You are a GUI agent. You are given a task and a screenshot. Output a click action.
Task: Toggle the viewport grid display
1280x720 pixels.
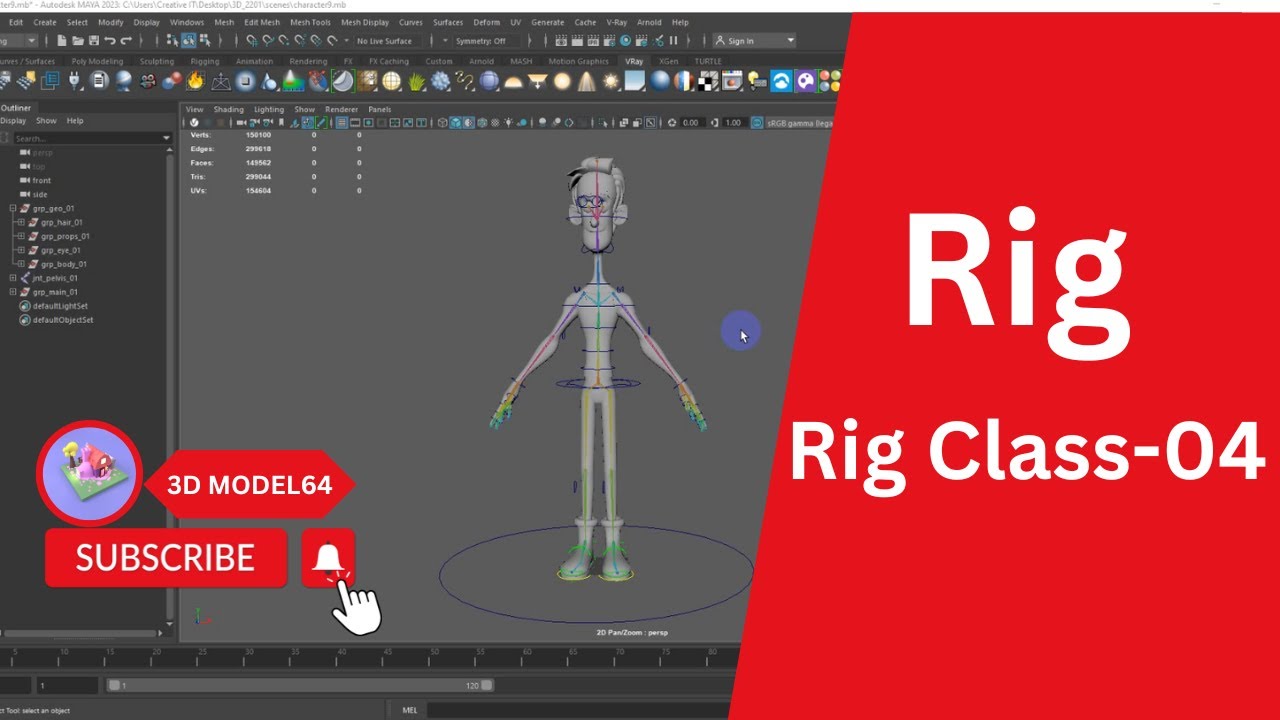341,122
